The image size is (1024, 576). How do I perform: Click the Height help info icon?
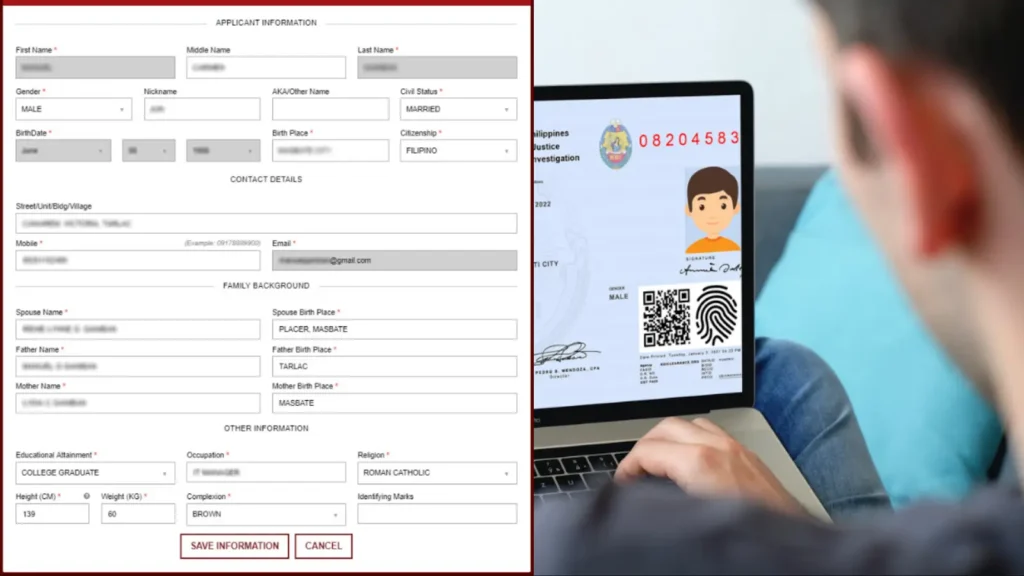(x=87, y=496)
